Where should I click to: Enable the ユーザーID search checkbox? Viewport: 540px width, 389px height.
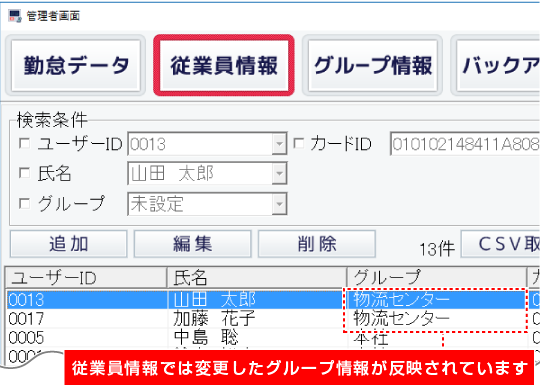[24, 143]
